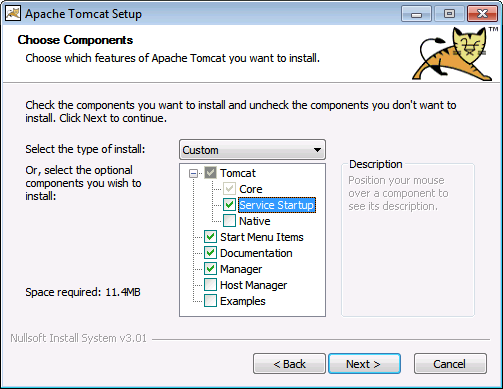Click the dropdown arrow next to Custom
Image resolution: width=503 pixels, height=389 pixels.
coord(317,150)
